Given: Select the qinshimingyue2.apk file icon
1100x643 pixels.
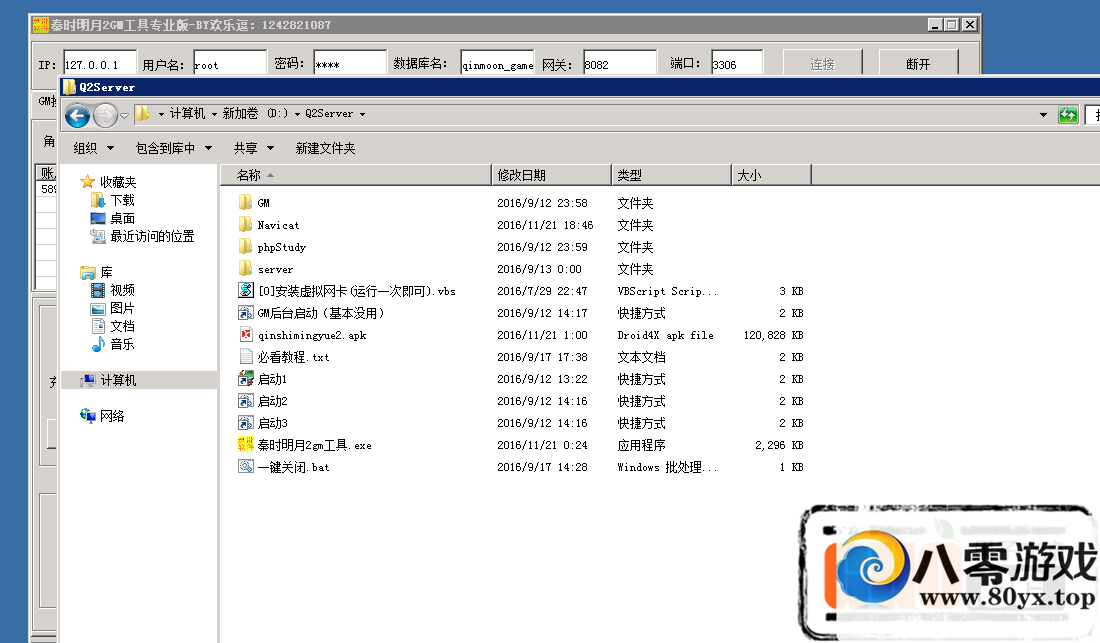Looking at the screenshot, I should [246, 334].
